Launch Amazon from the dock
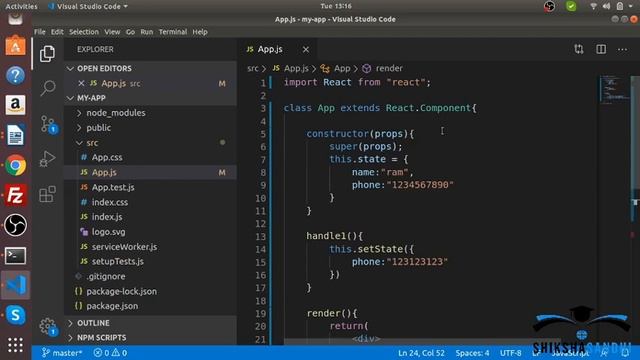The height and width of the screenshot is (360, 640). pos(15,105)
